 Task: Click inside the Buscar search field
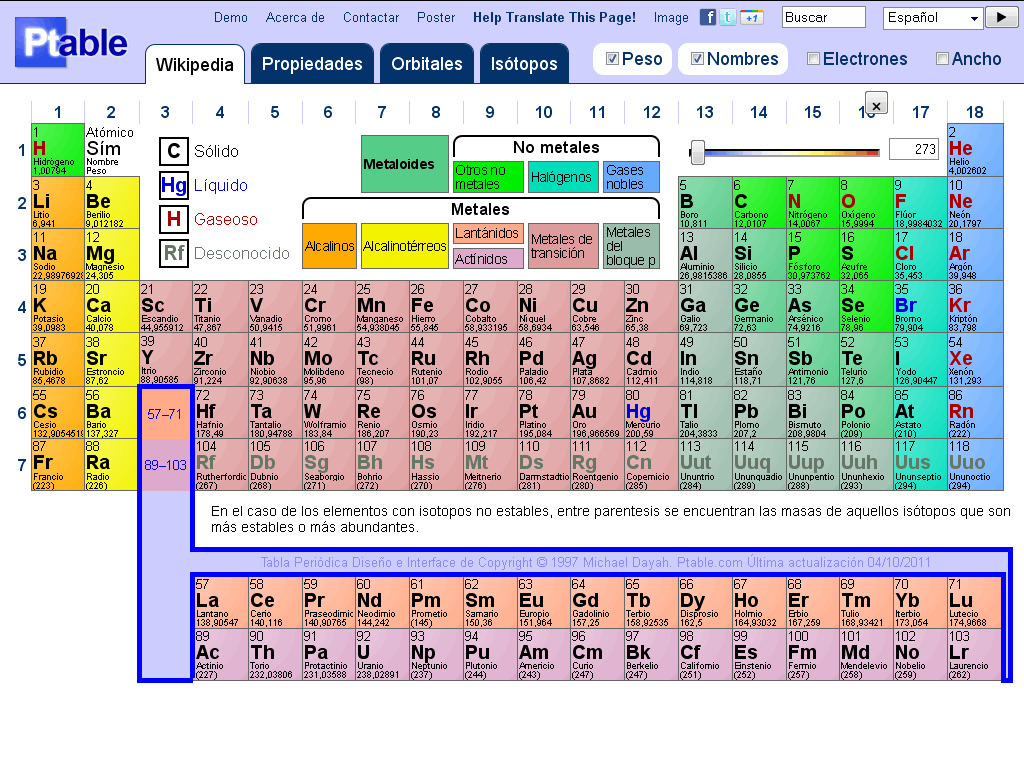823,17
